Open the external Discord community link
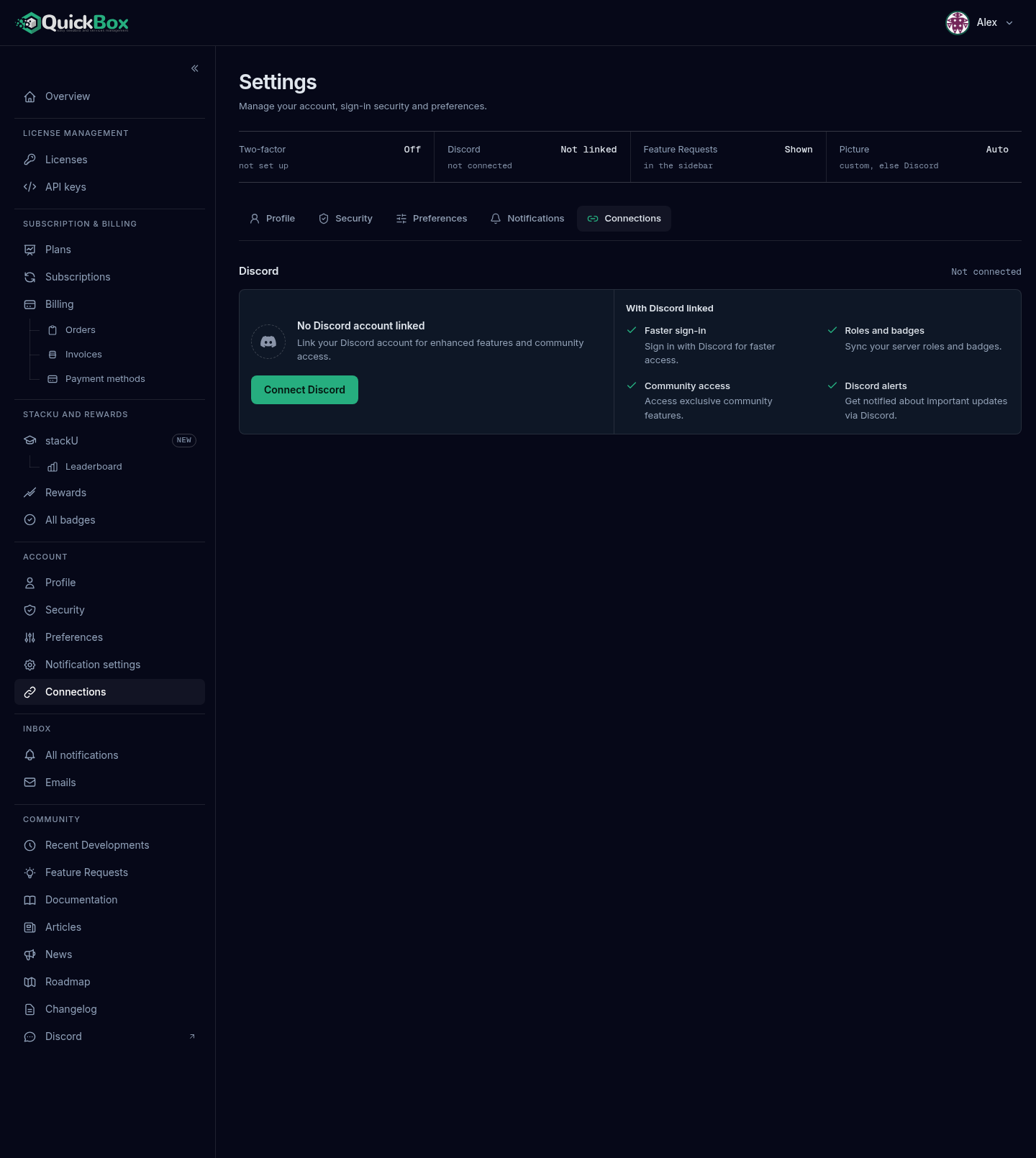The height and width of the screenshot is (1158, 1036). pyautogui.click(x=109, y=1036)
